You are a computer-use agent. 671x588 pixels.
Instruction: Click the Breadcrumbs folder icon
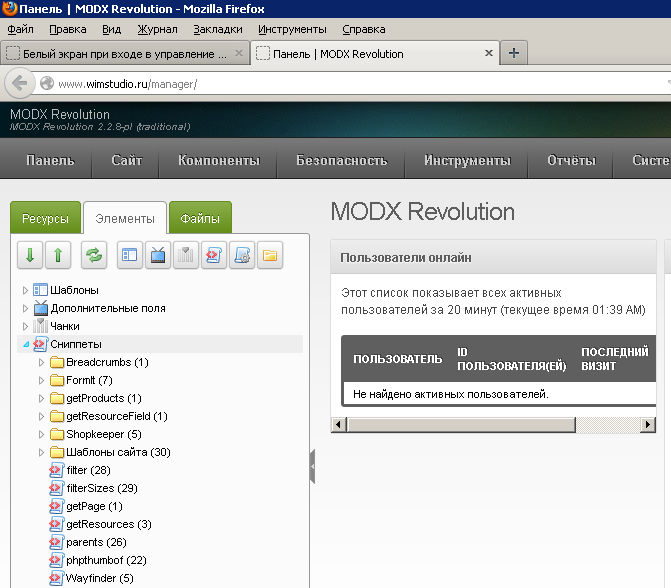pos(56,362)
